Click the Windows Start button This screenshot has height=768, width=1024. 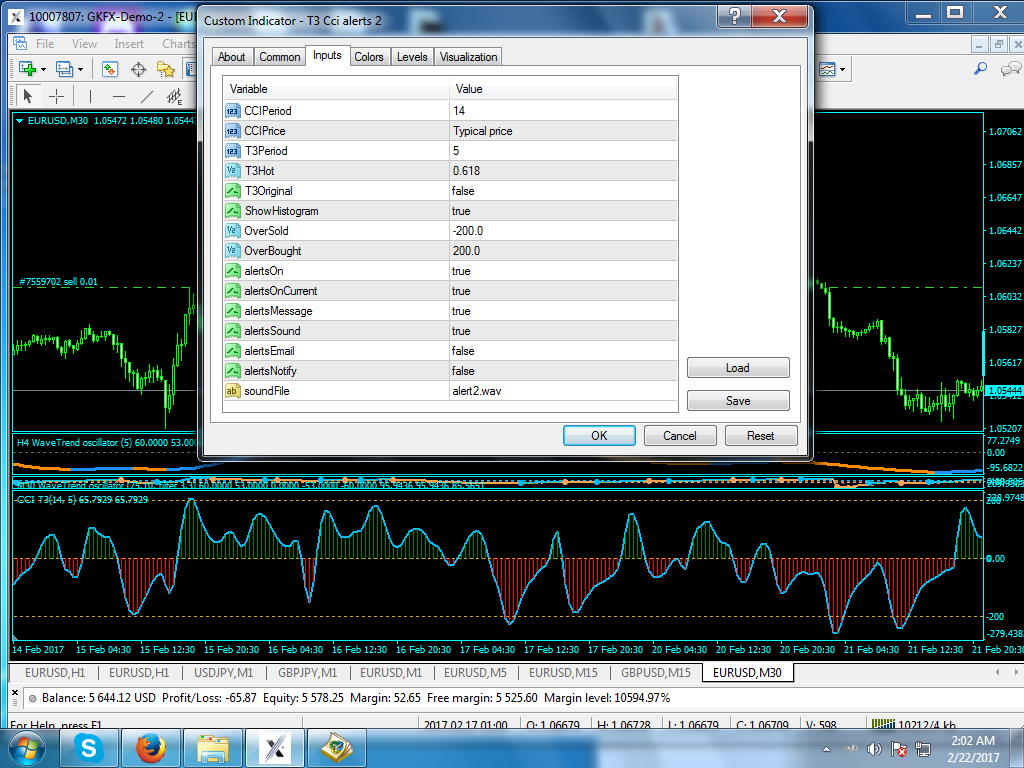point(27,748)
